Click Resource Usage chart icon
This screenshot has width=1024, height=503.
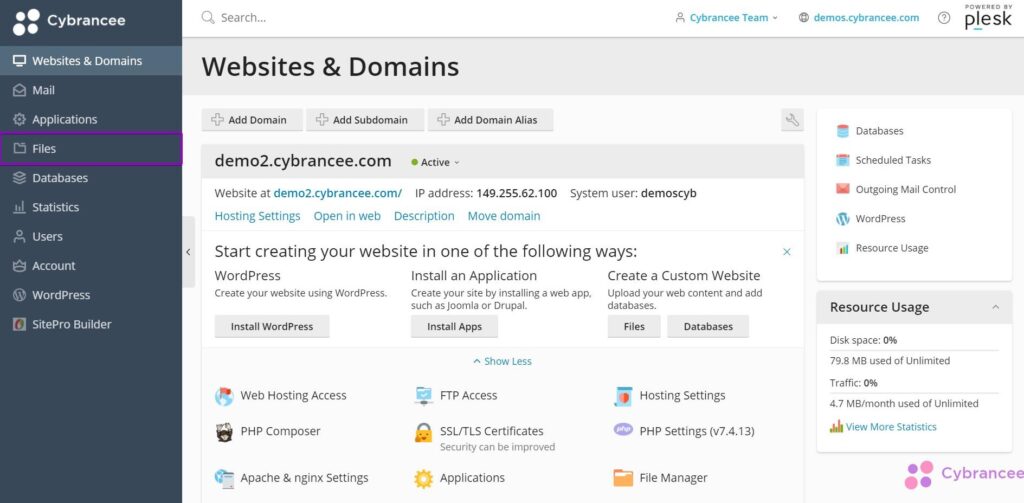[842, 248]
